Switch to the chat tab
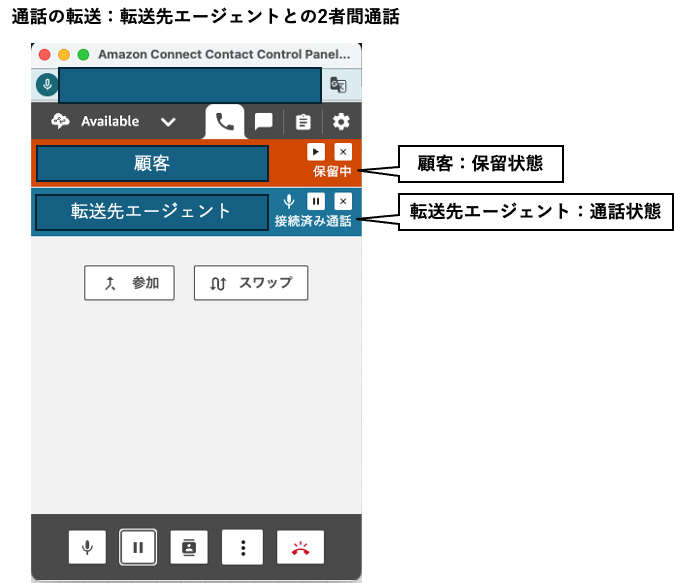674x583 pixels. click(263, 122)
